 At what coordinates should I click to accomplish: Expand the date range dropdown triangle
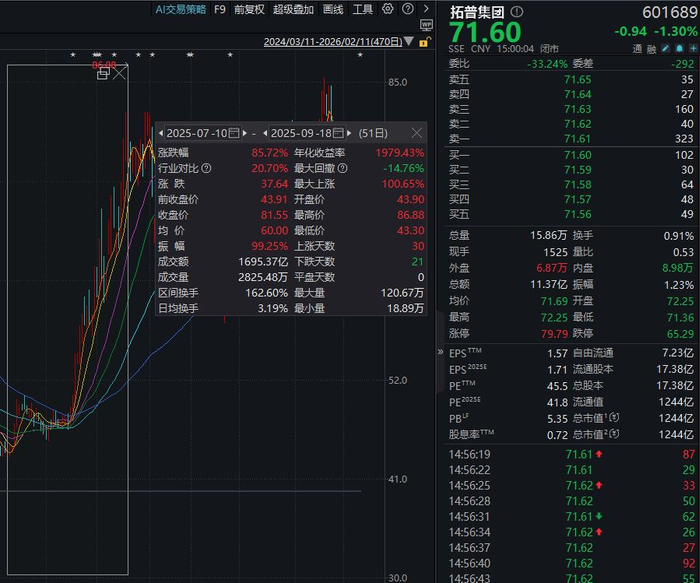(408, 42)
